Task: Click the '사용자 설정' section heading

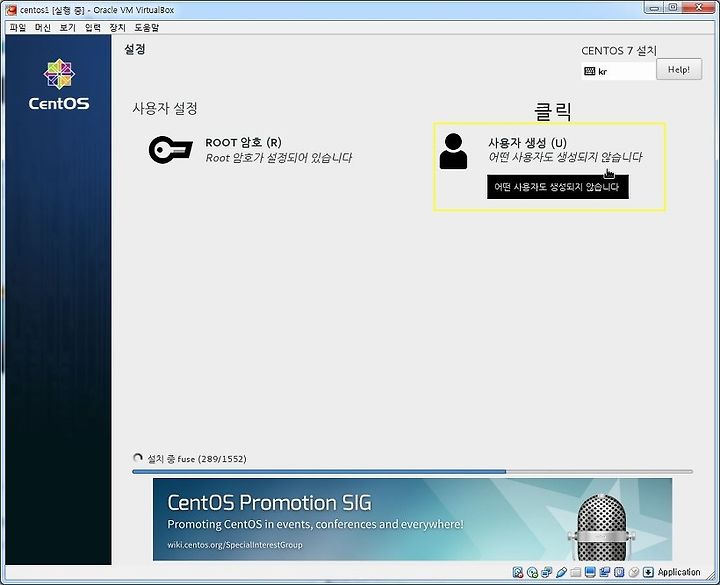Action: point(165,108)
